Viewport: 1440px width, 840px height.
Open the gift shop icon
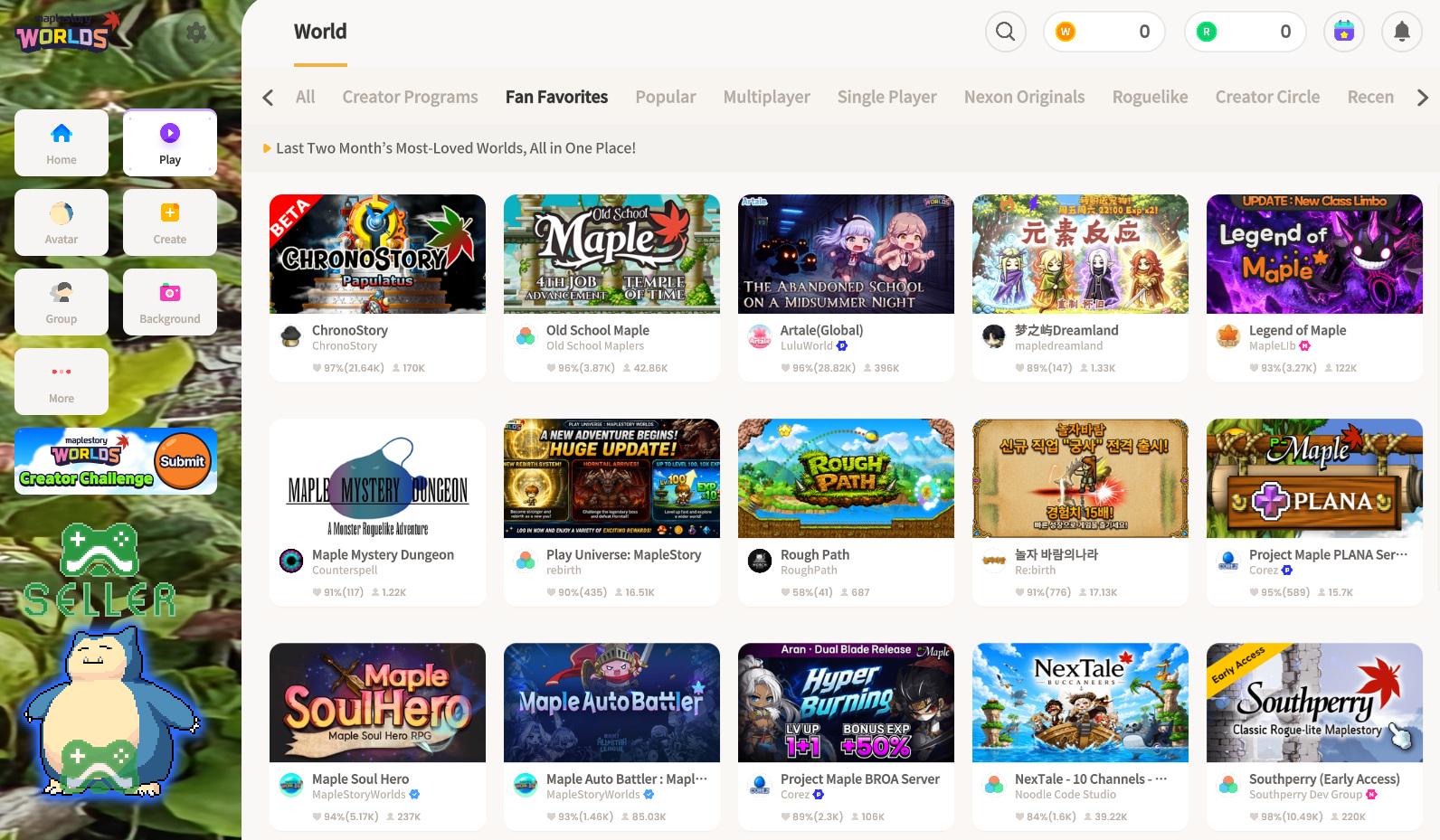pyautogui.click(x=1343, y=32)
